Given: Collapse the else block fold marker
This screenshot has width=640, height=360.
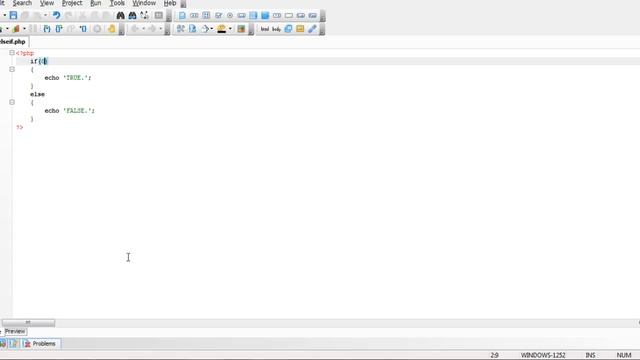Looking at the screenshot, I should click(12, 102).
